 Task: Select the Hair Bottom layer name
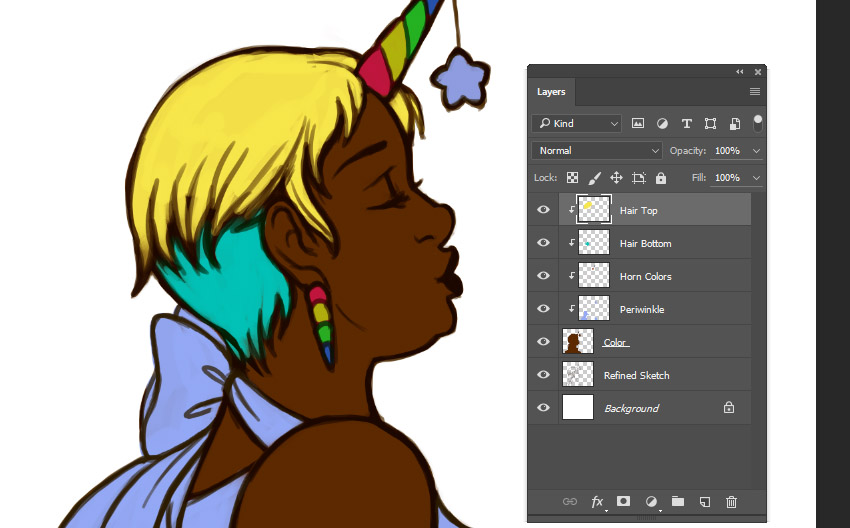click(x=645, y=243)
